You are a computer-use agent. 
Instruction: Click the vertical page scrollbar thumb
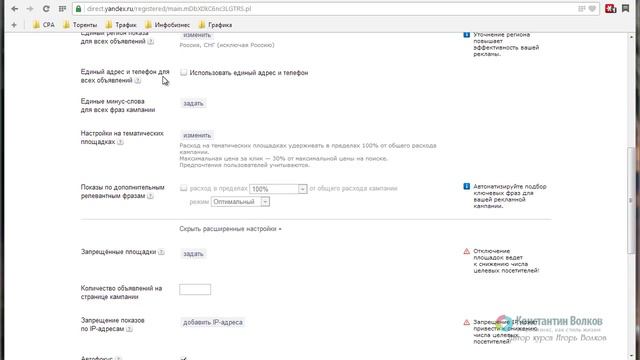click(x=632, y=200)
